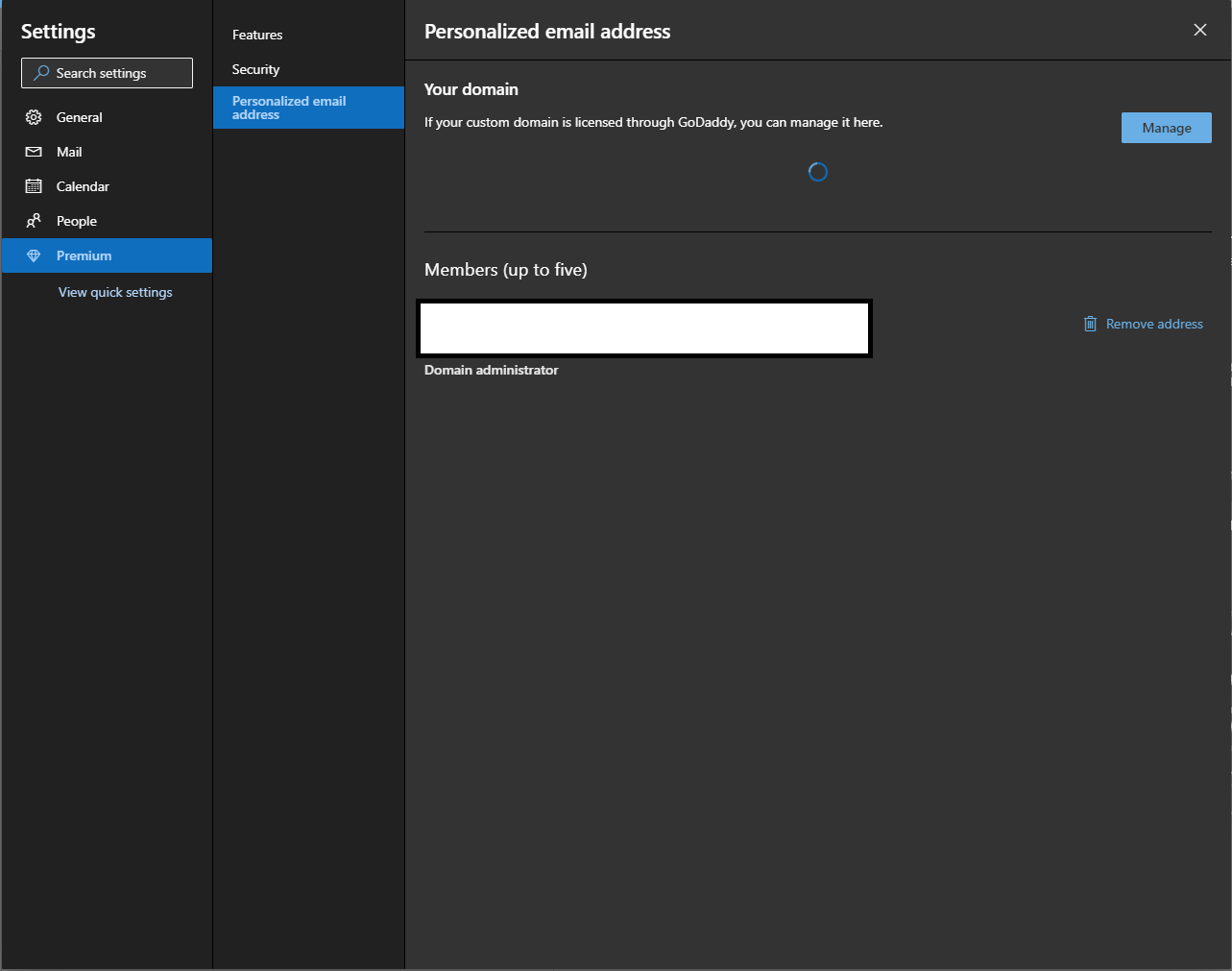1232x971 pixels.
Task: Focus the Search settings input field
Action: pos(107,73)
